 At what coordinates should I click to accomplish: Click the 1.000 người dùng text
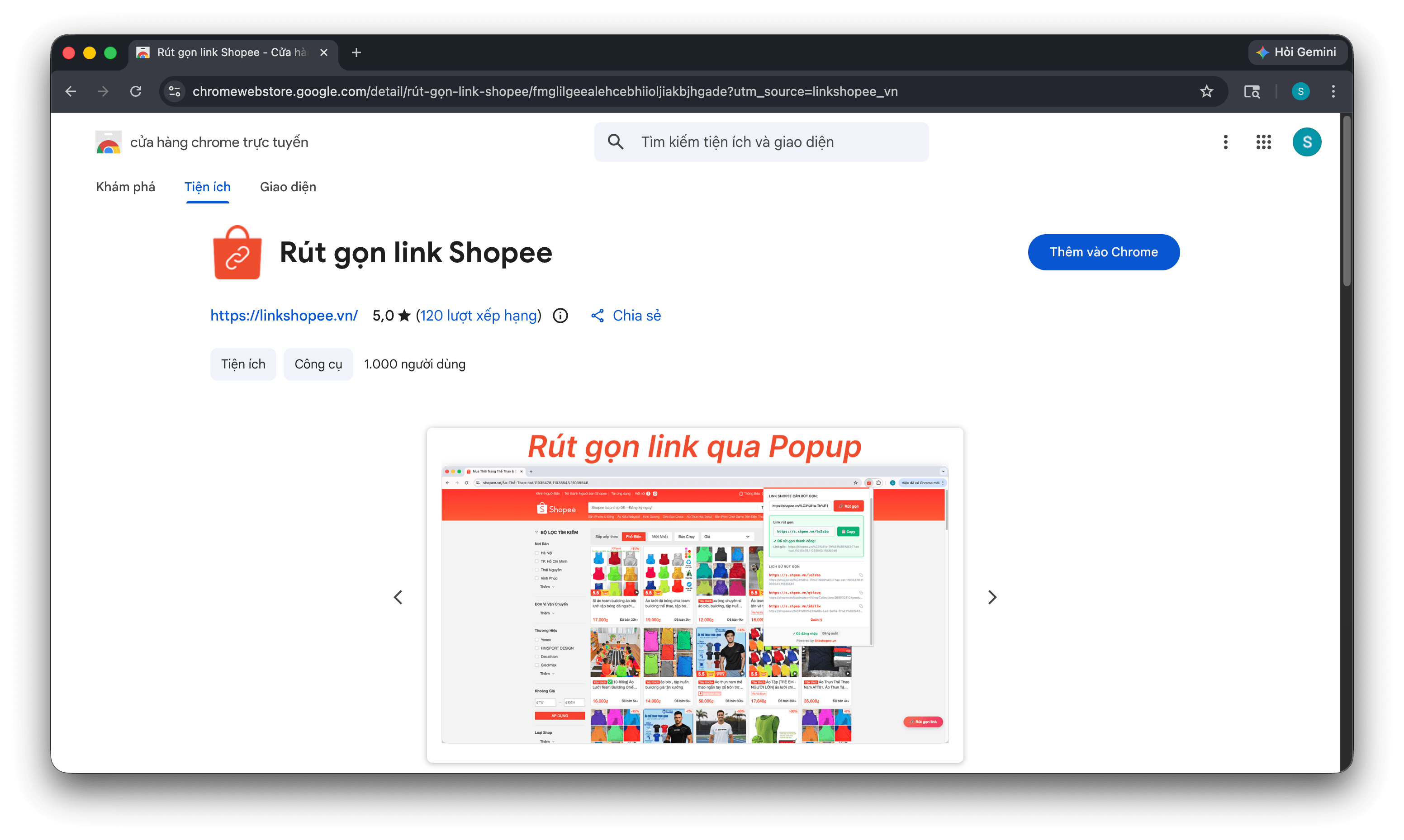[414, 364]
